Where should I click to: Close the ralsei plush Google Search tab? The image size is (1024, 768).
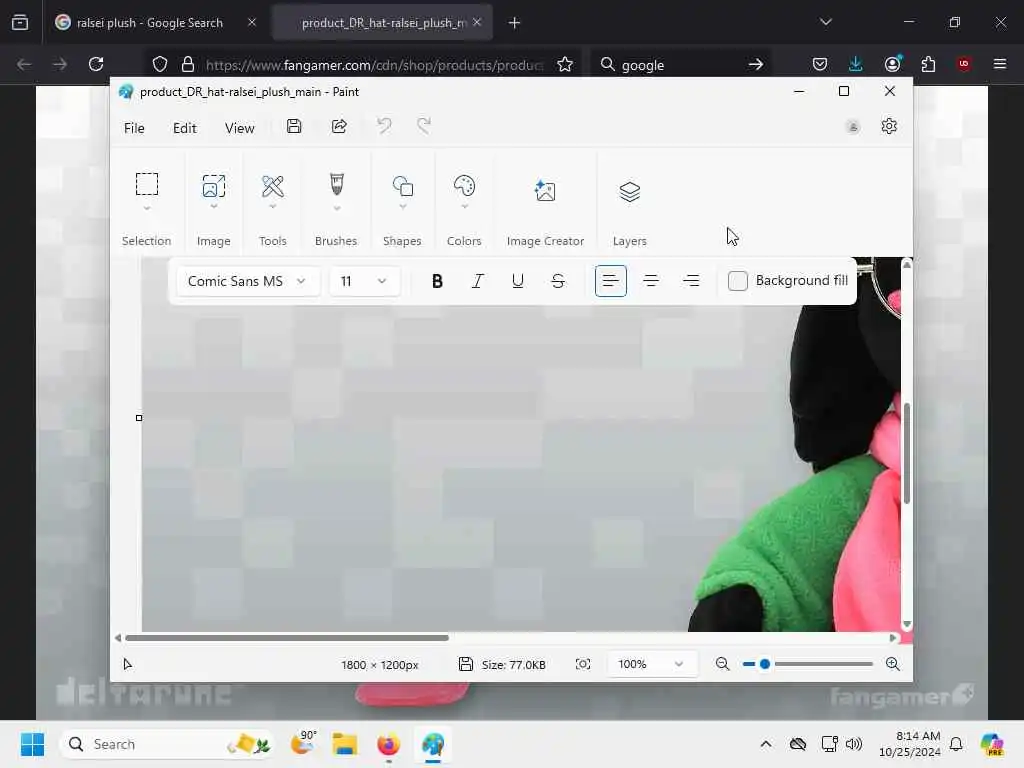click(x=252, y=22)
